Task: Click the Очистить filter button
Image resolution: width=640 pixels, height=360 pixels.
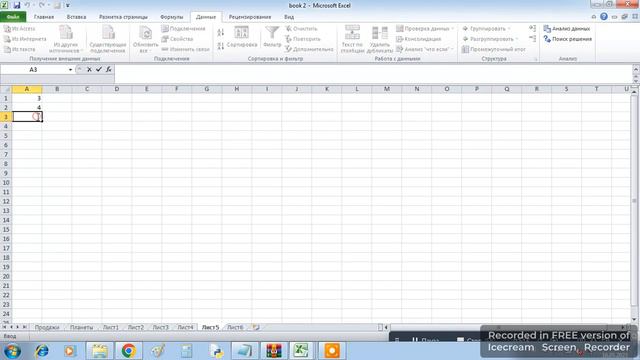Action: pos(301,29)
